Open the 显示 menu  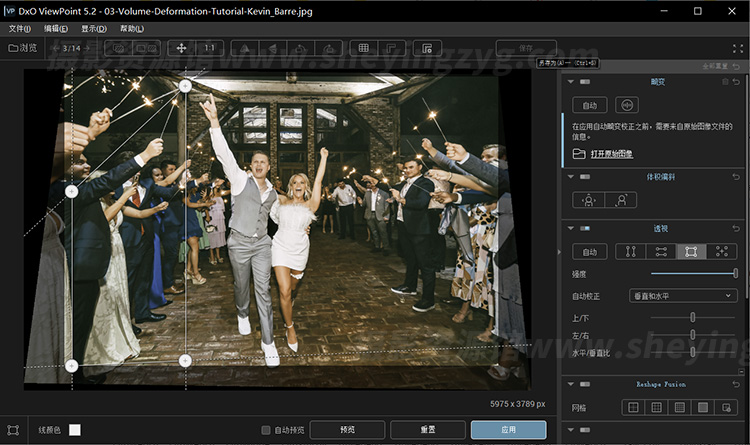[x=93, y=28]
